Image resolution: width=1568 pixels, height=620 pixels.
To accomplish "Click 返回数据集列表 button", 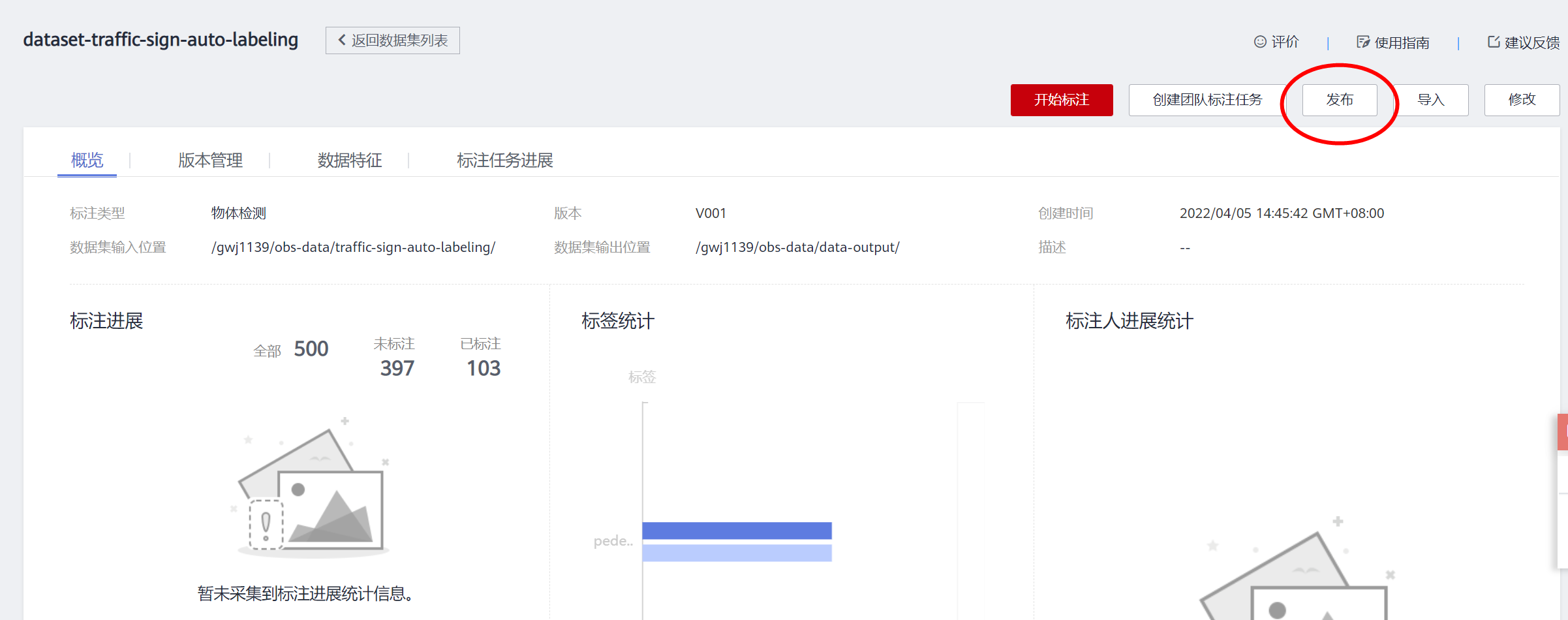I will point(393,40).
